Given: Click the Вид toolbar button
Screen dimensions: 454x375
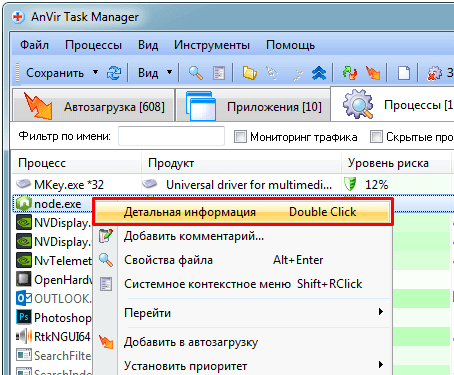Looking at the screenshot, I should (148, 73).
